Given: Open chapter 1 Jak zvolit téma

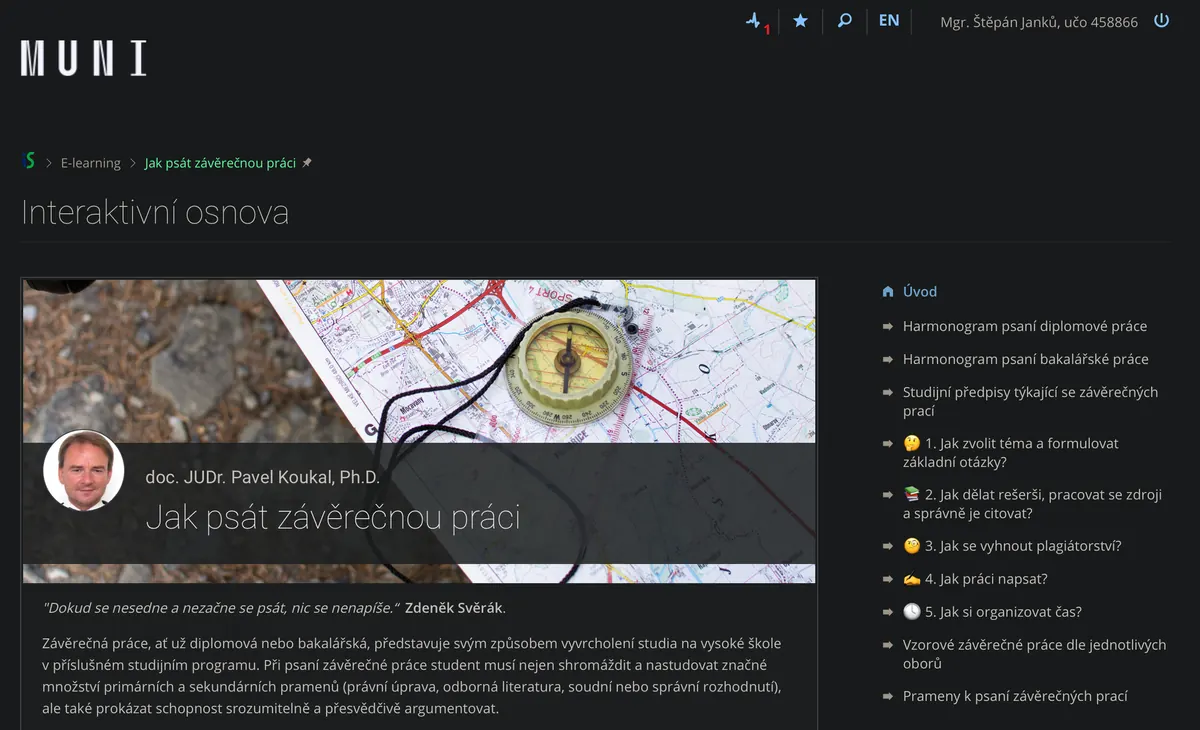Looking at the screenshot, I should [x=1011, y=452].
